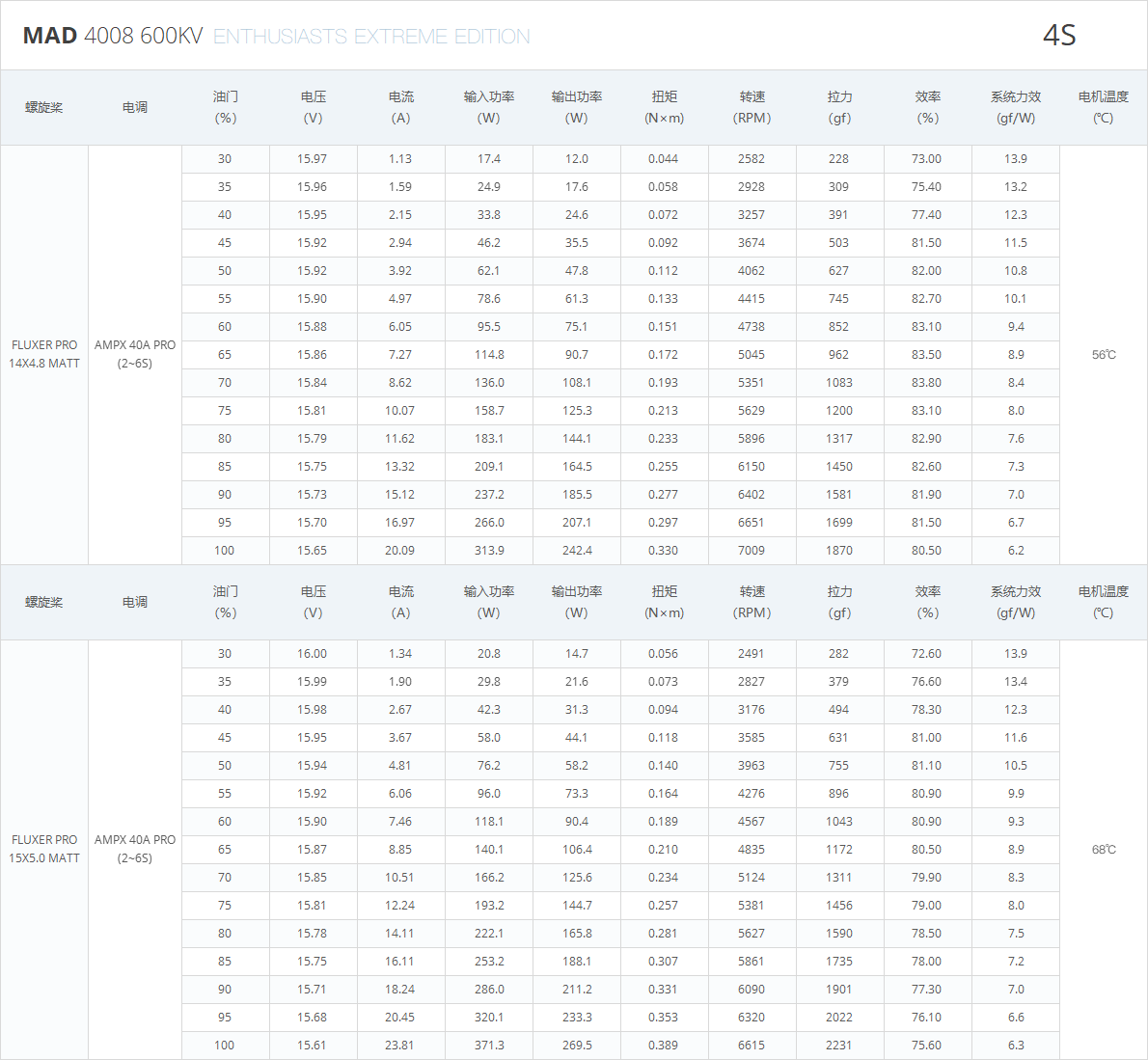The height and width of the screenshot is (1060, 1148).
Task: Click the current value 12.24
Action: (x=399, y=906)
